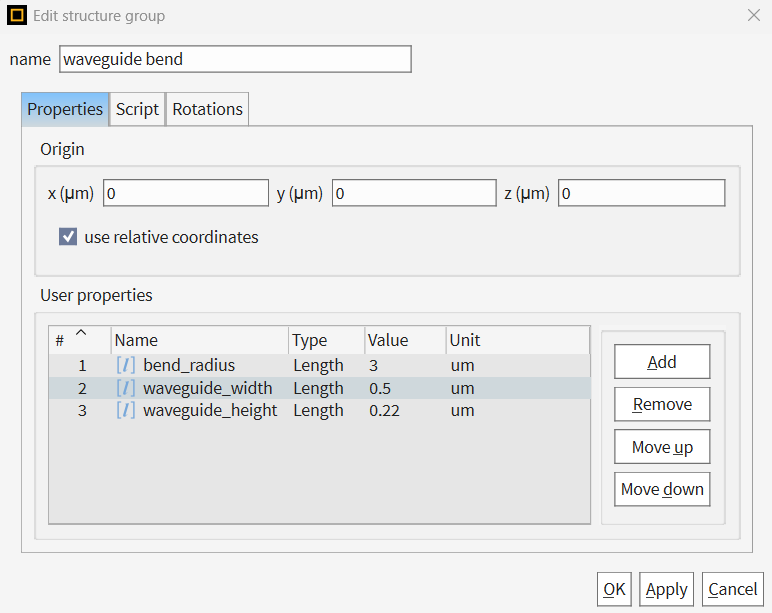Close the Edit structure group dialog
This screenshot has height=613, width=772.
[754, 15]
